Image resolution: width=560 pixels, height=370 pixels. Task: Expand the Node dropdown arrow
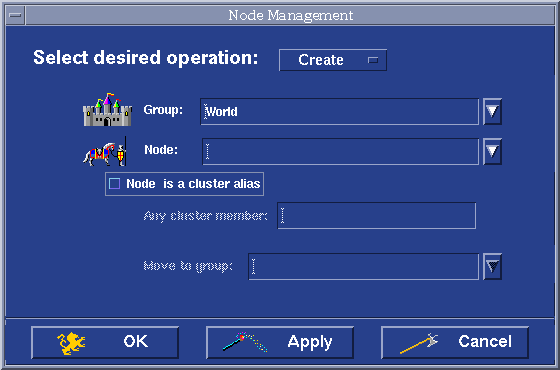[492, 151]
